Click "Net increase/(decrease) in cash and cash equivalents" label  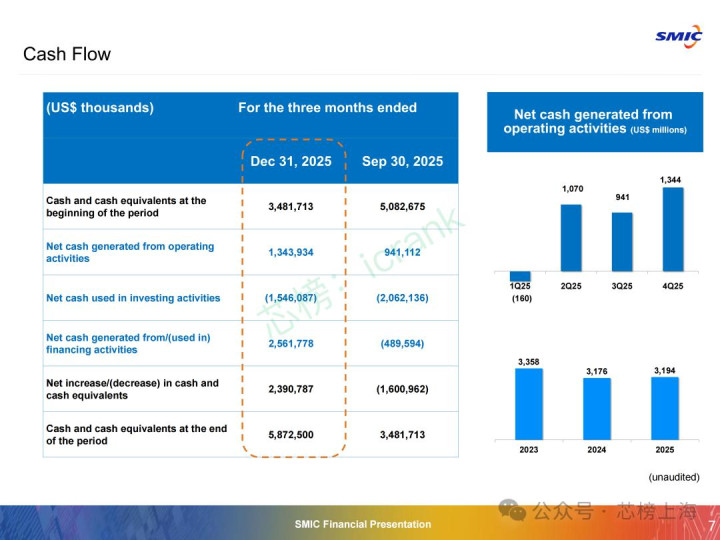click(132, 389)
